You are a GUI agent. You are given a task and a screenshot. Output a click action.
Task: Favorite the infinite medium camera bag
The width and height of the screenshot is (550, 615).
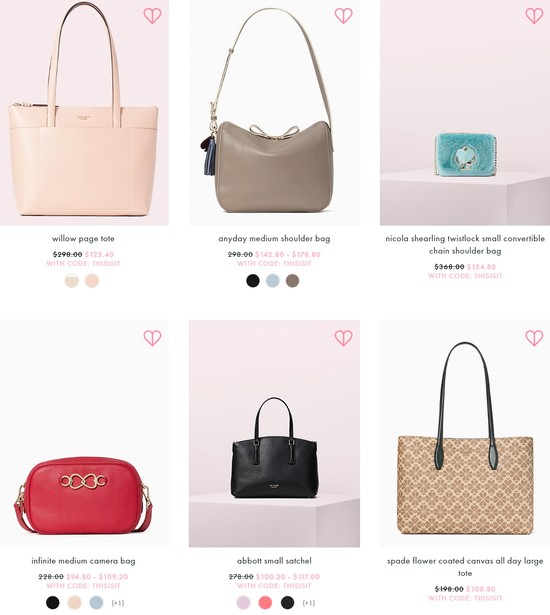pos(152,338)
